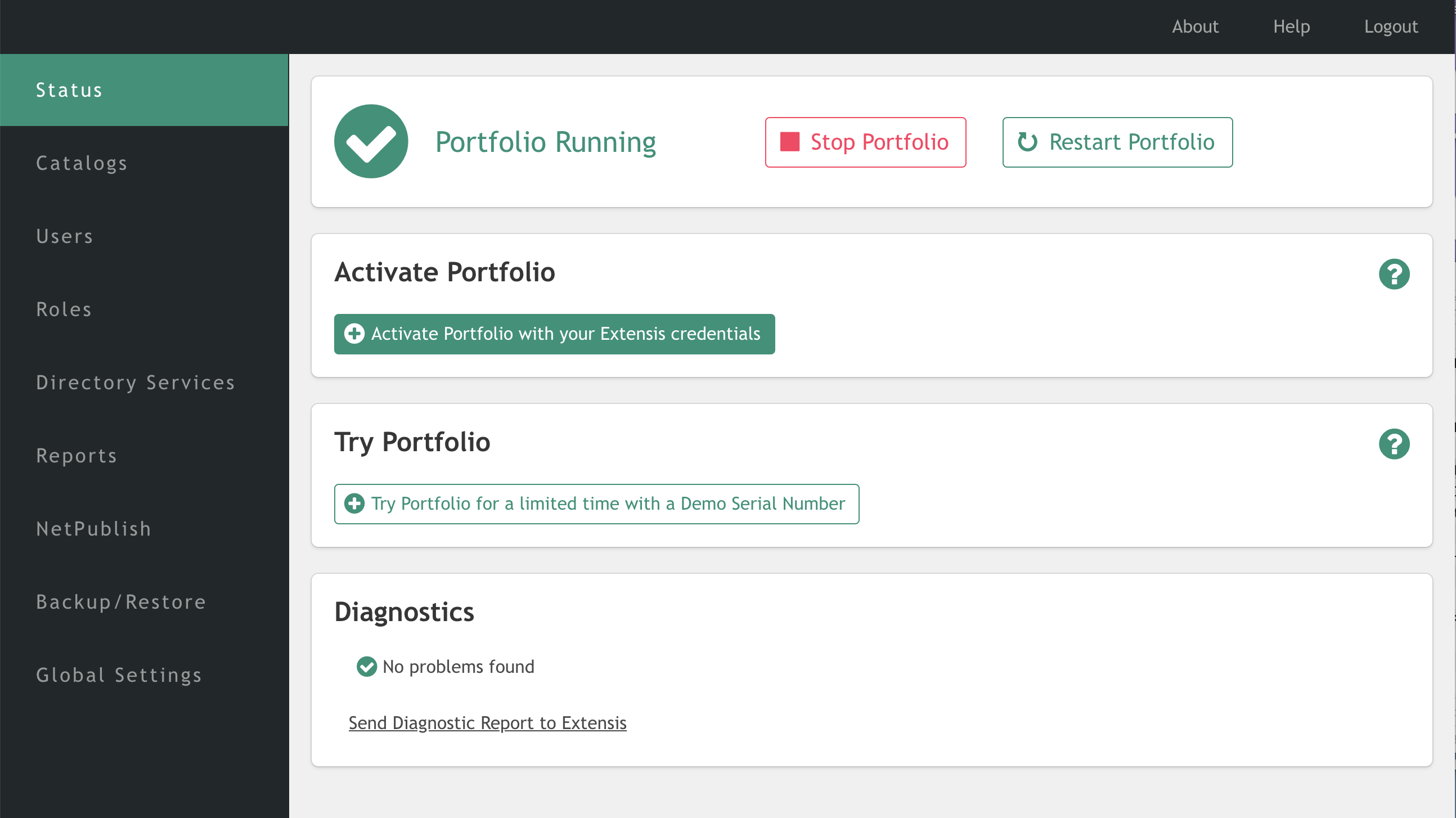Open Users in the sidebar
The width and height of the screenshot is (1456, 818).
144,236
